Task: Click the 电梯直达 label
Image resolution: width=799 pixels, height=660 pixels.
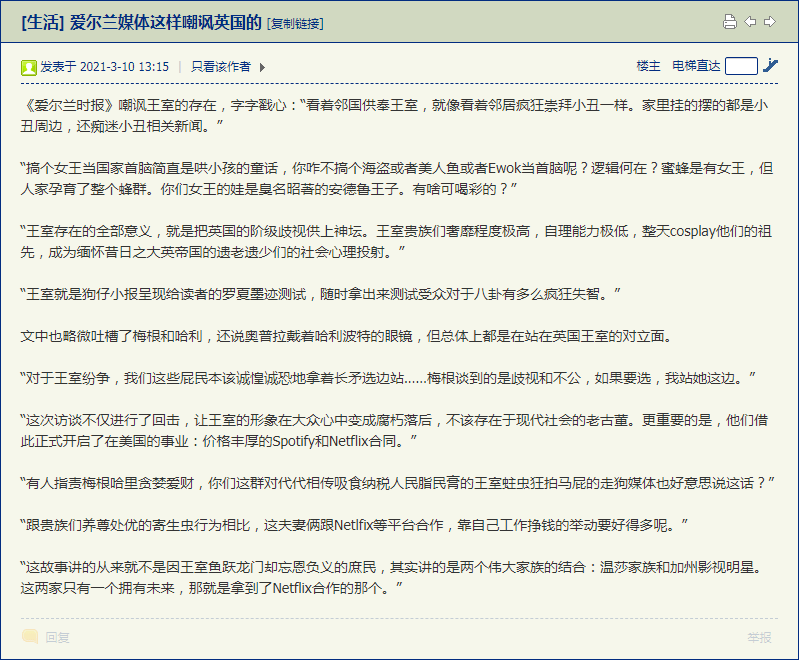Action: [696, 66]
